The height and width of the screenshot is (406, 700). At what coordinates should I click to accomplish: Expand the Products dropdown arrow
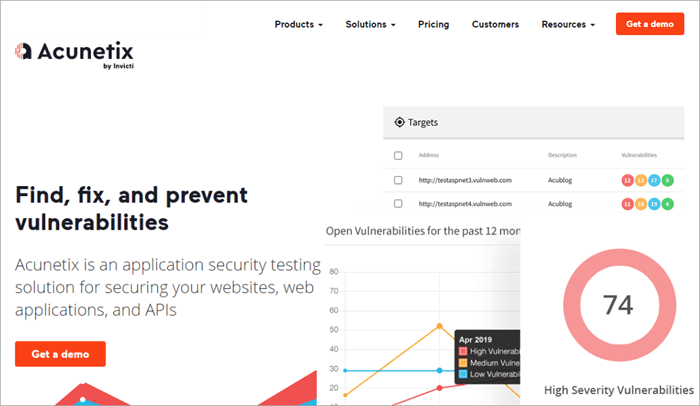[x=321, y=25]
